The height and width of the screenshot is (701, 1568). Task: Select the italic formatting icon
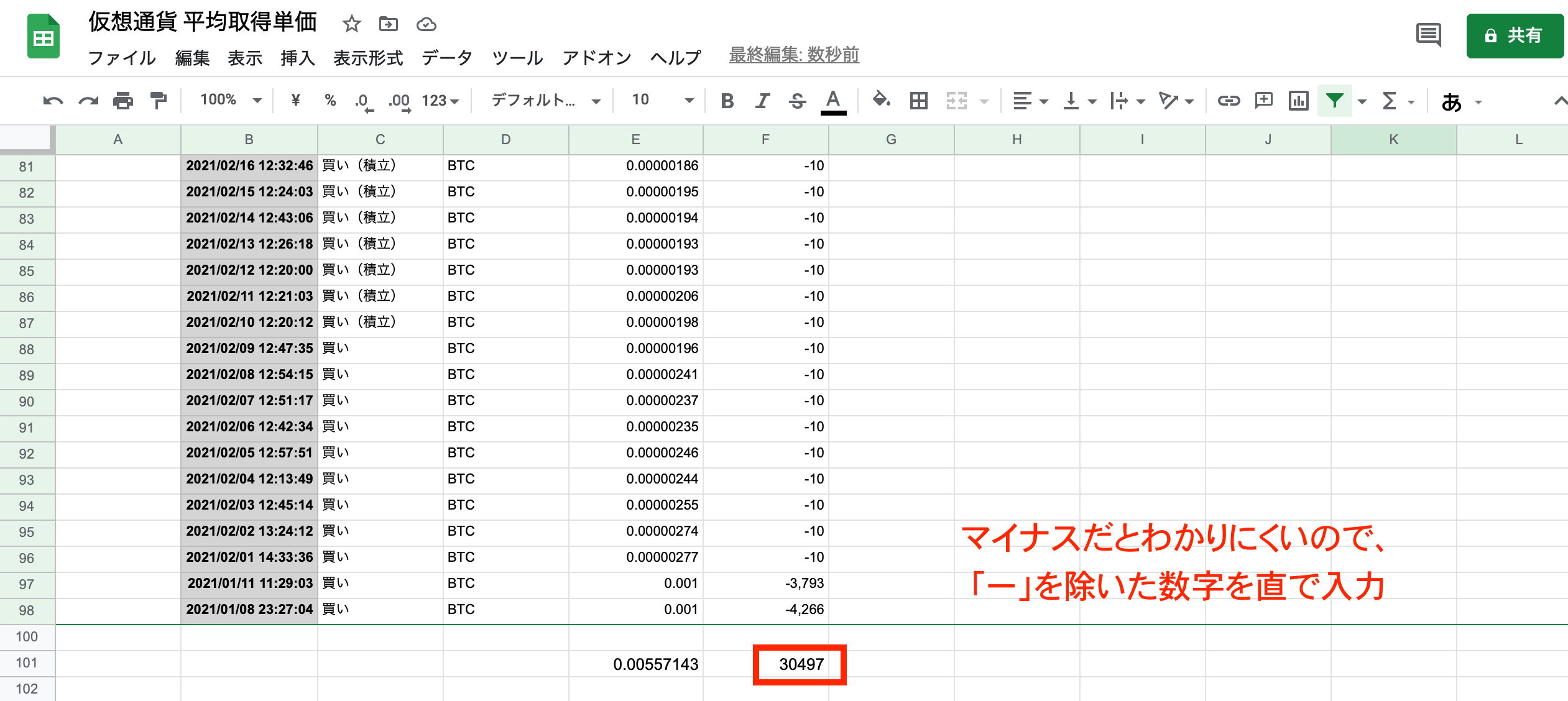tap(762, 100)
